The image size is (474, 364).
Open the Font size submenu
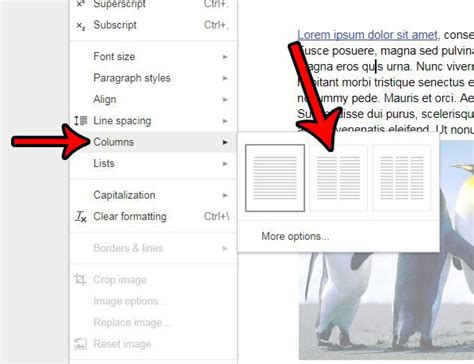coord(154,57)
